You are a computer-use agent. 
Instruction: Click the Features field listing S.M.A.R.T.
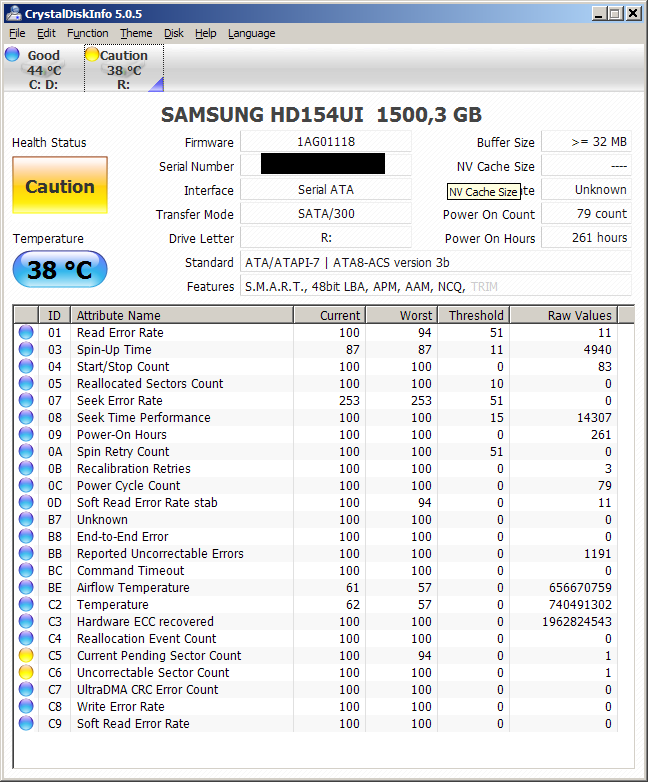[x=435, y=286]
